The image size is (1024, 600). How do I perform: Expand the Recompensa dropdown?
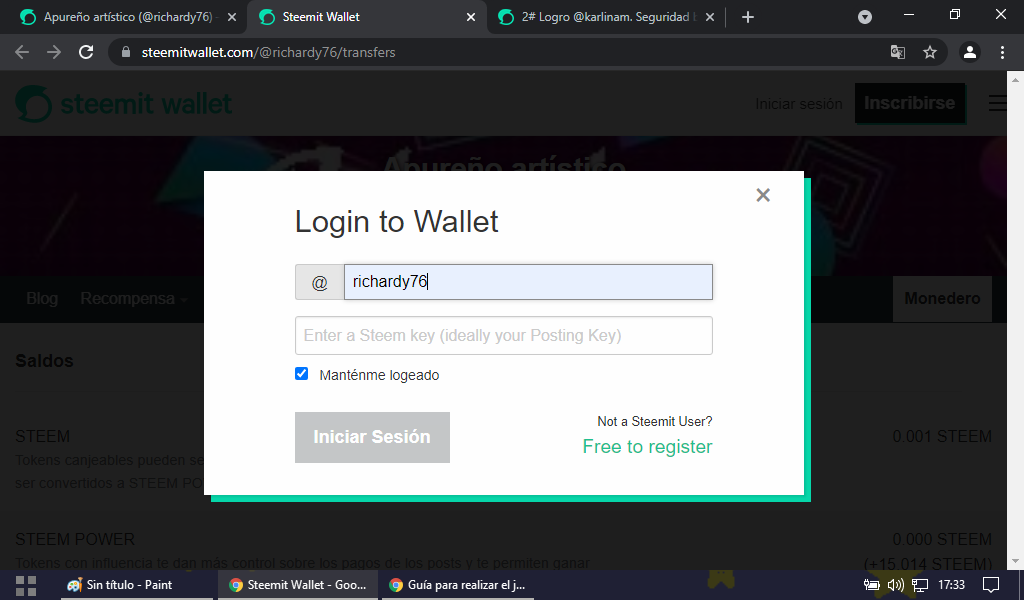pos(134,298)
